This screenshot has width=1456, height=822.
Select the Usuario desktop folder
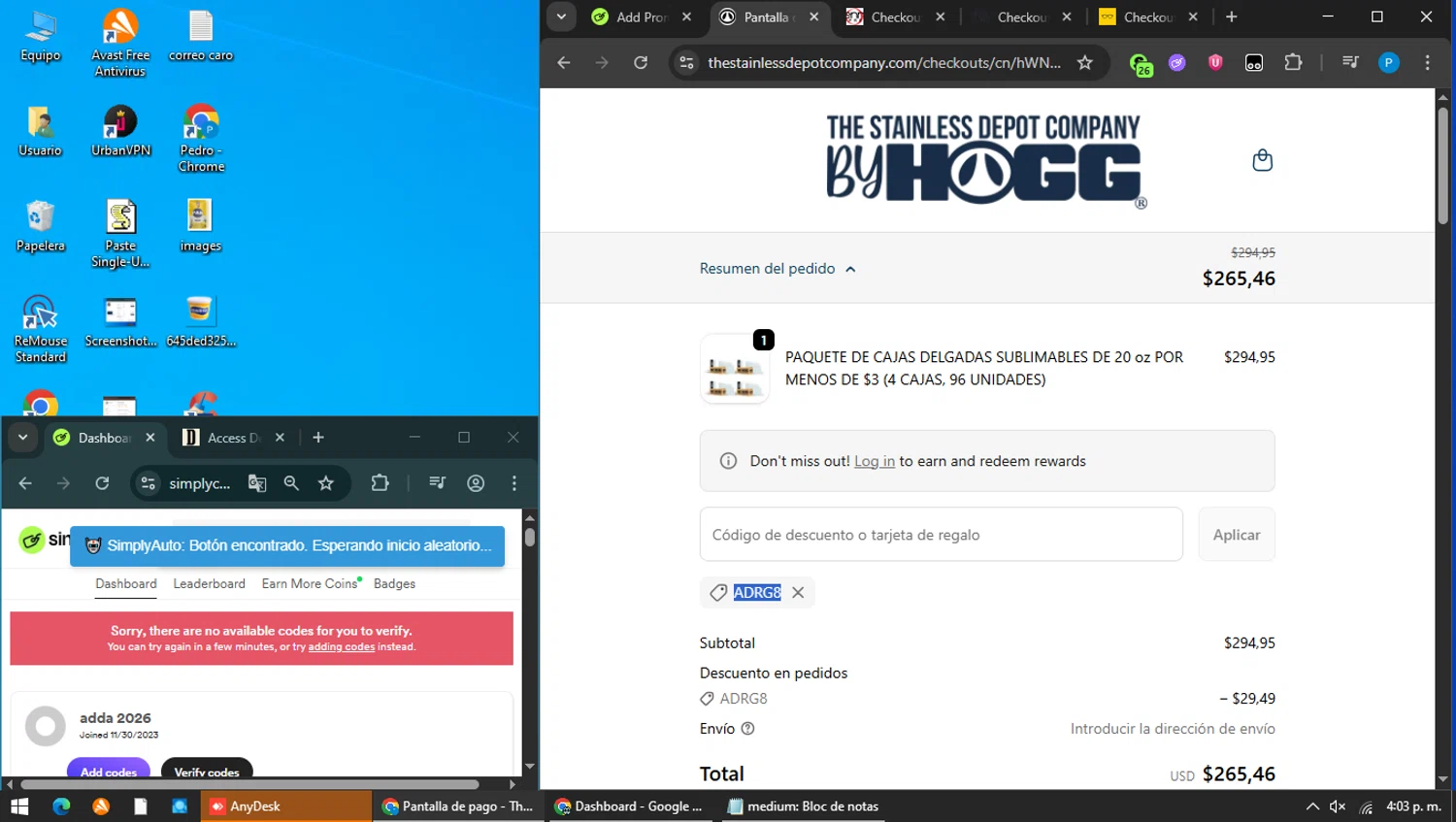(40, 131)
